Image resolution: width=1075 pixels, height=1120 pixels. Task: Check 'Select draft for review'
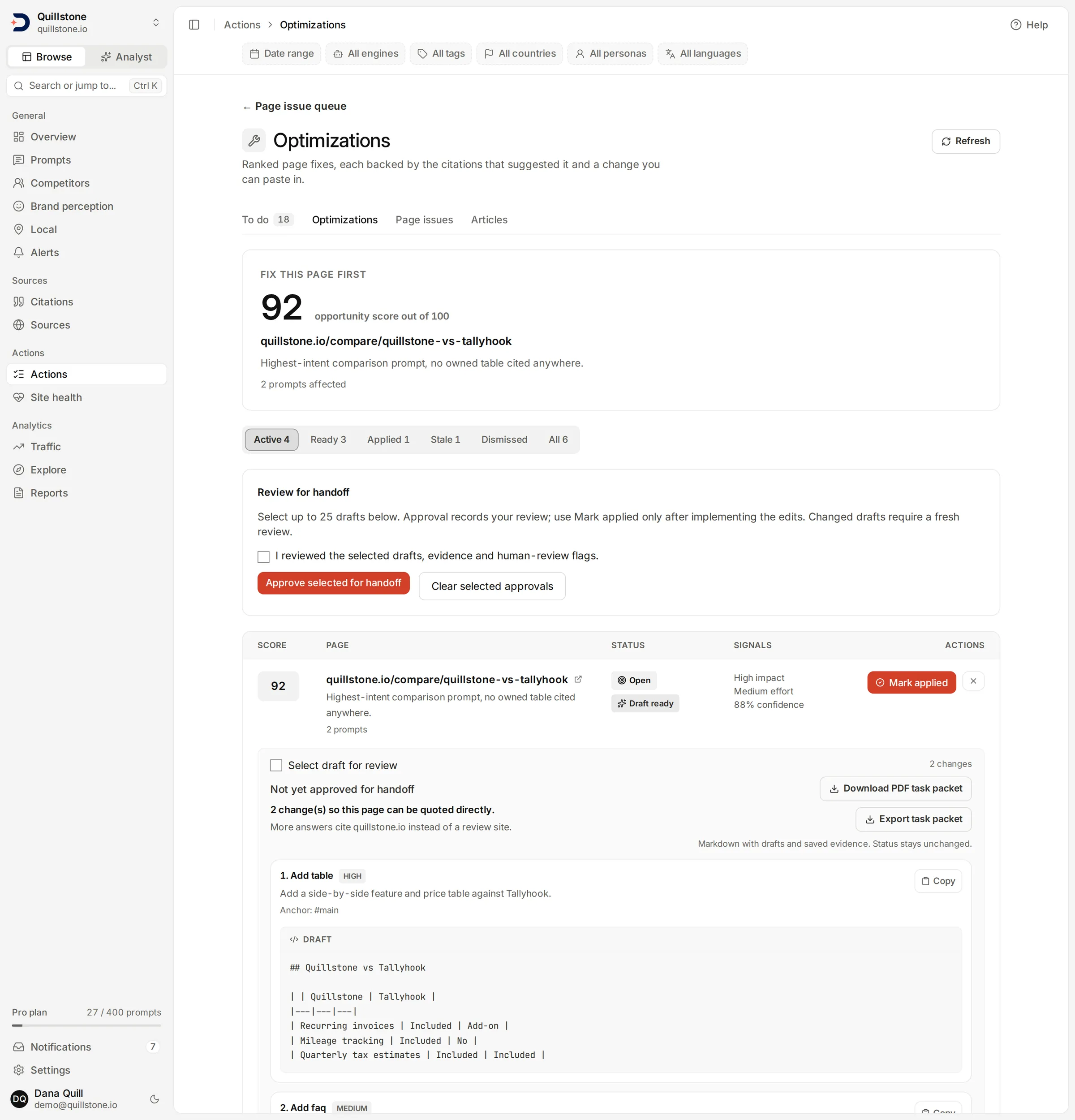tap(276, 765)
